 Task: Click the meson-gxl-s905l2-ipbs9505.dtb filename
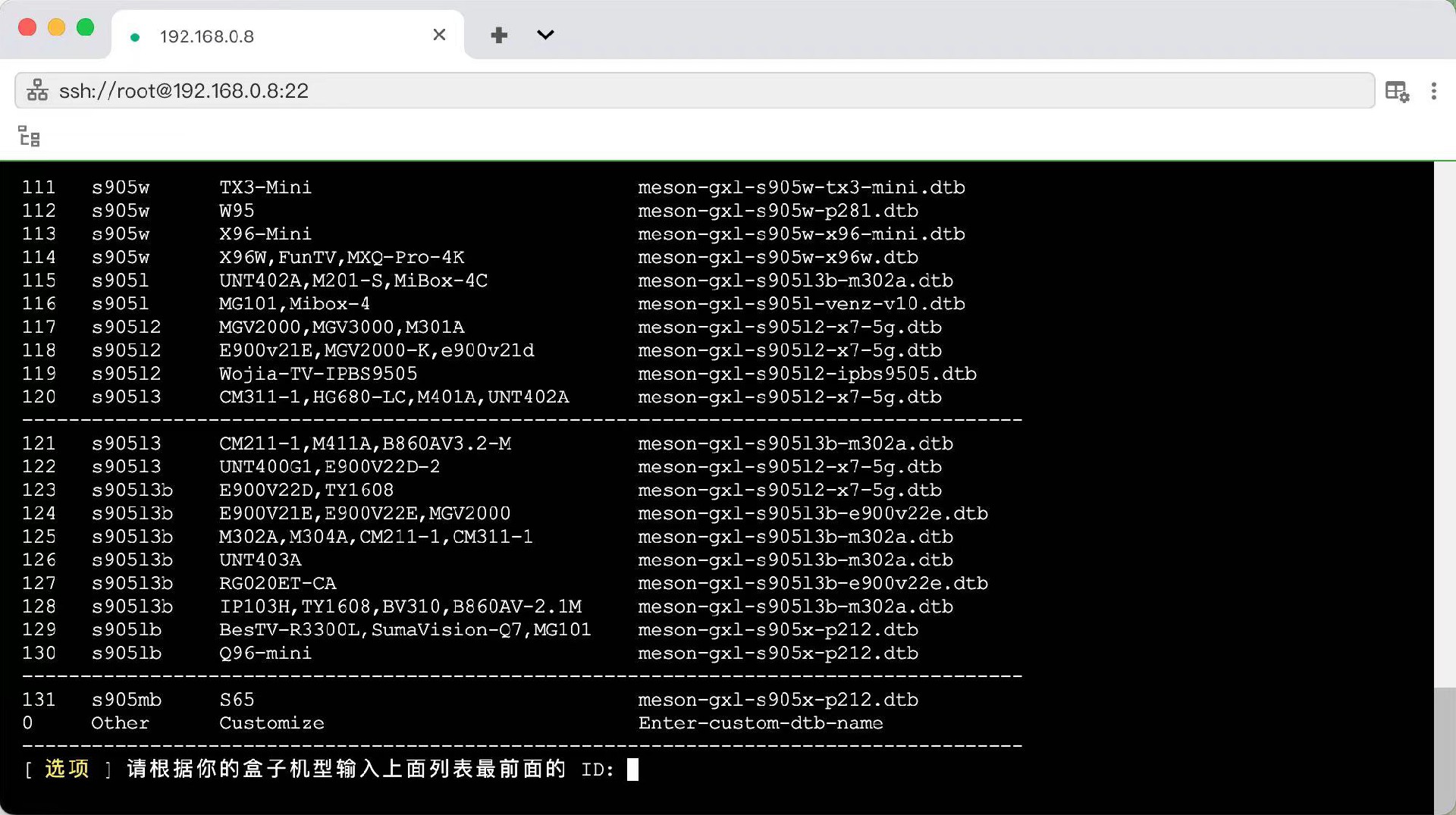[807, 374]
